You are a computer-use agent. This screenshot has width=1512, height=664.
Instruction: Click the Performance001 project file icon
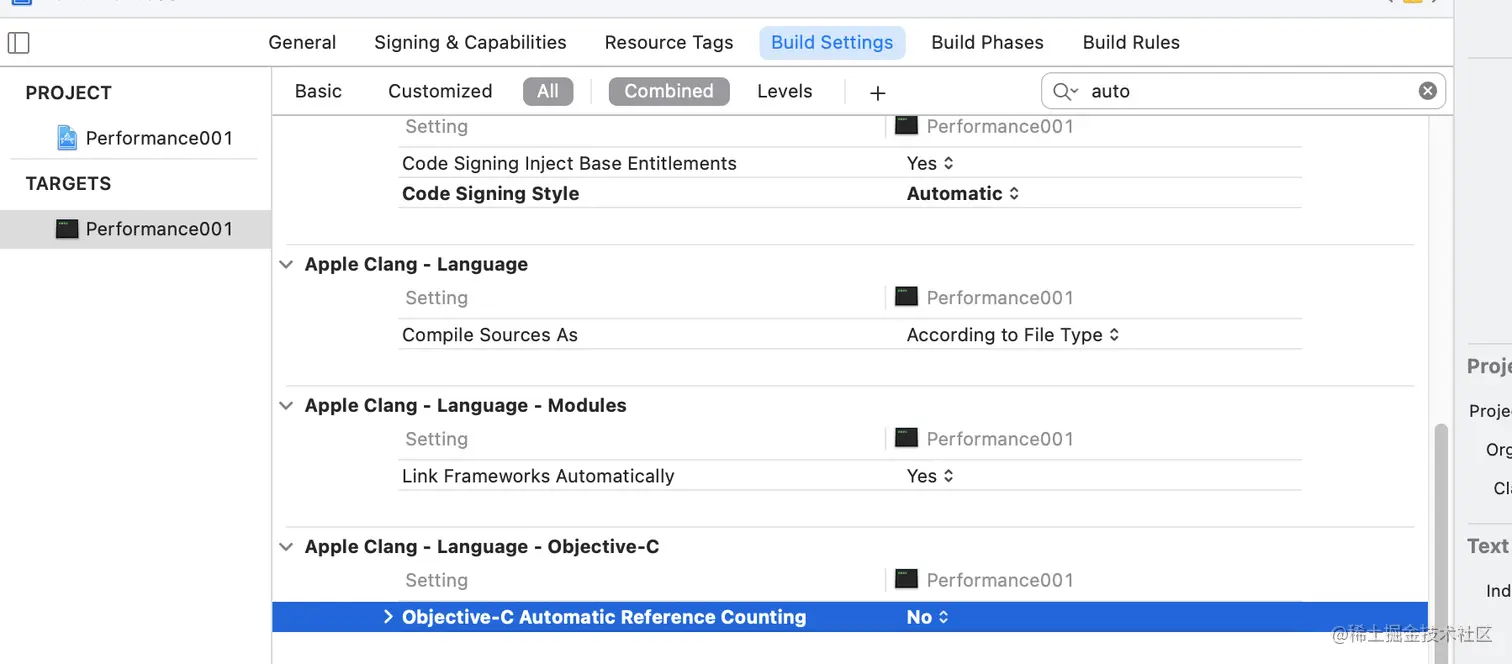point(67,138)
